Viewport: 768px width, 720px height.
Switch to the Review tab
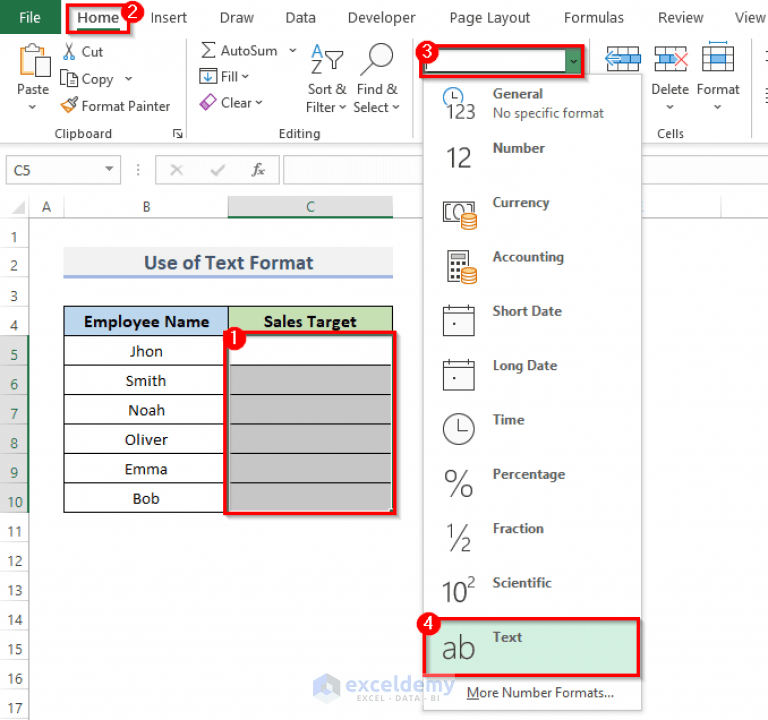click(680, 18)
